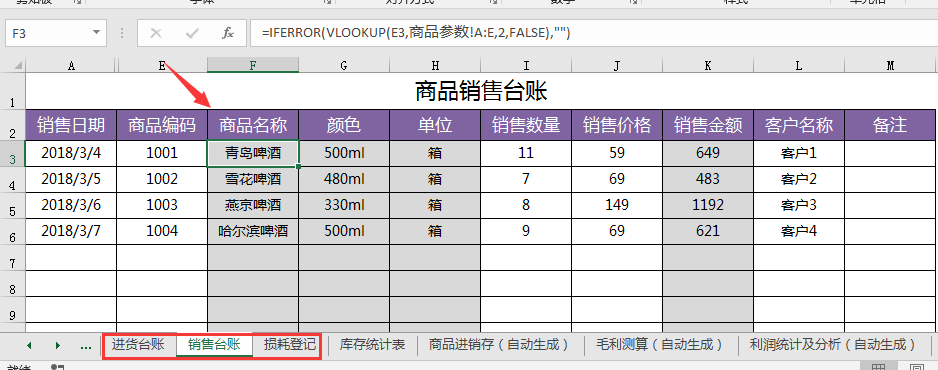Select sales amount cell 1192
Image resolution: width=938 pixels, height=370 pixels.
pyautogui.click(x=708, y=205)
